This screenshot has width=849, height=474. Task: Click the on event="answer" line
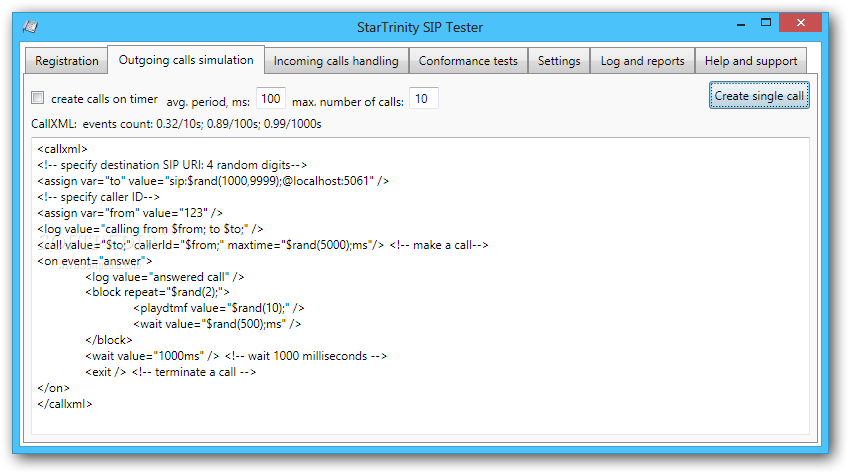95,261
